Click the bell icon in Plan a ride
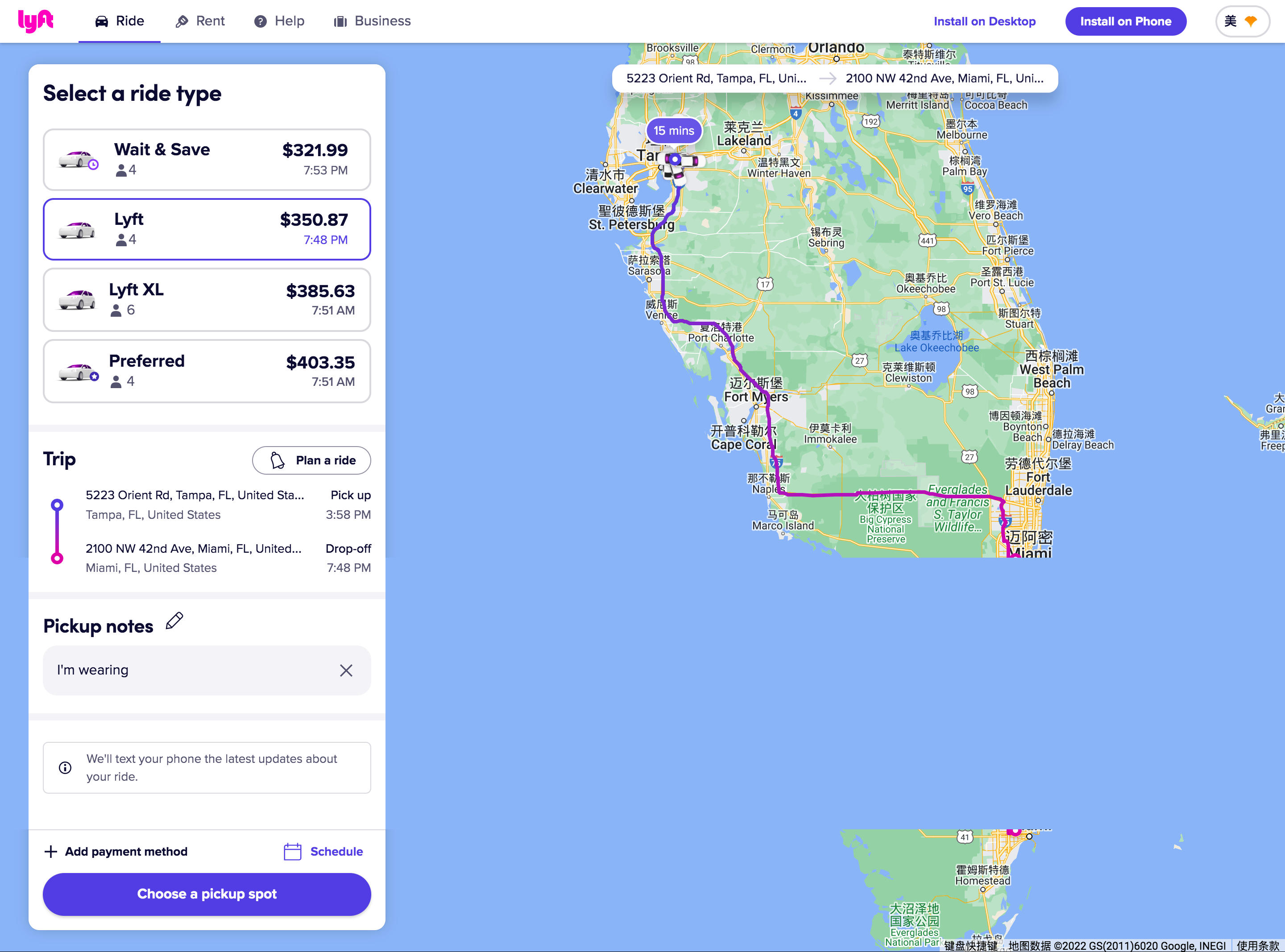1285x952 pixels. [x=277, y=460]
